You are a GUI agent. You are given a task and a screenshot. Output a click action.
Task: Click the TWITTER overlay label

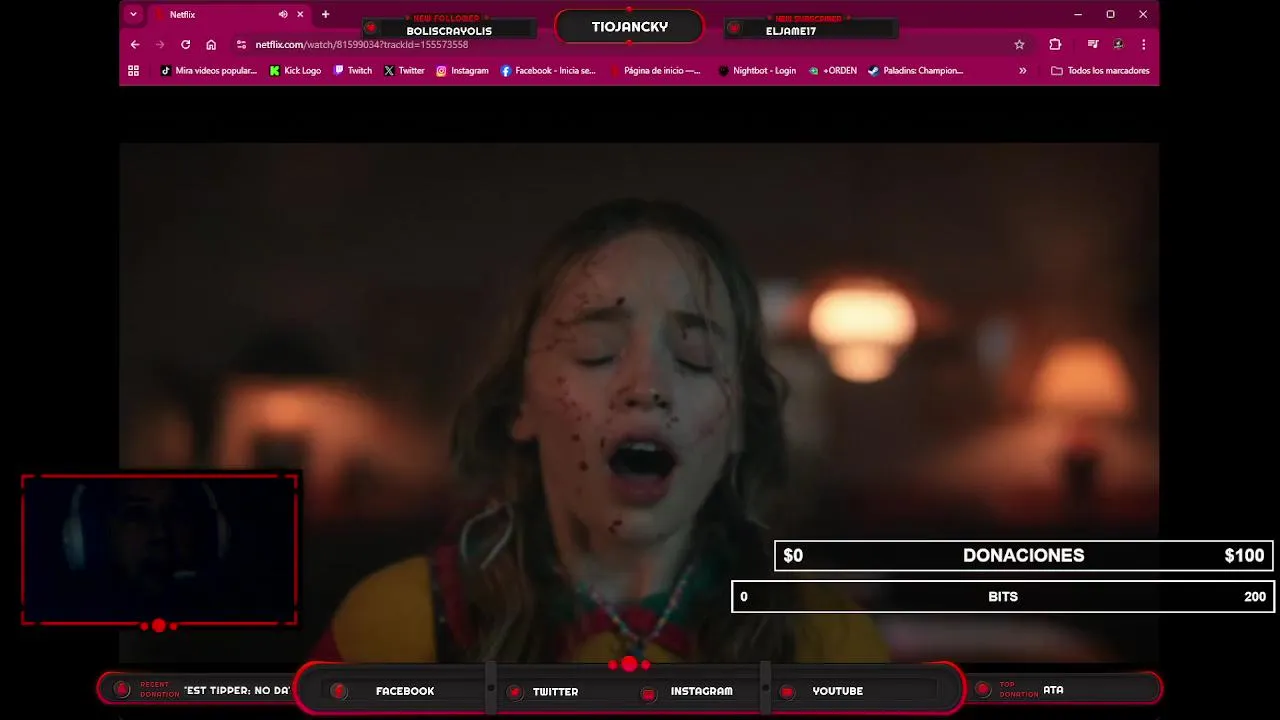tap(555, 691)
